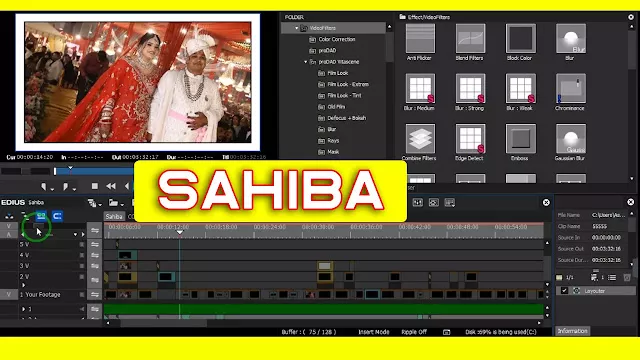Screen dimensions: 640x360
Task: Open the Set In button dropdown arrow
Action: (52, 189)
